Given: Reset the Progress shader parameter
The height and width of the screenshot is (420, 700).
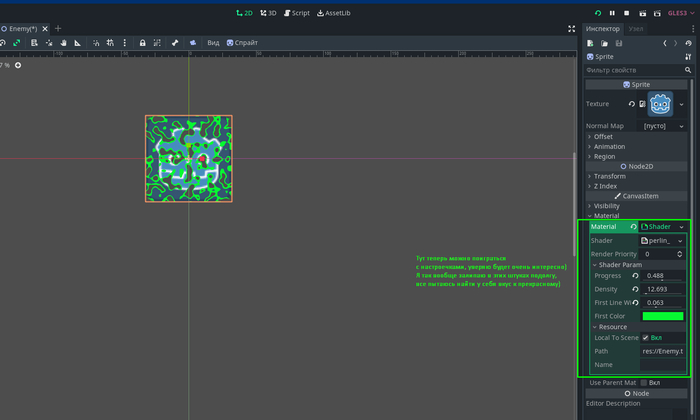Looking at the screenshot, I should coord(634,275).
